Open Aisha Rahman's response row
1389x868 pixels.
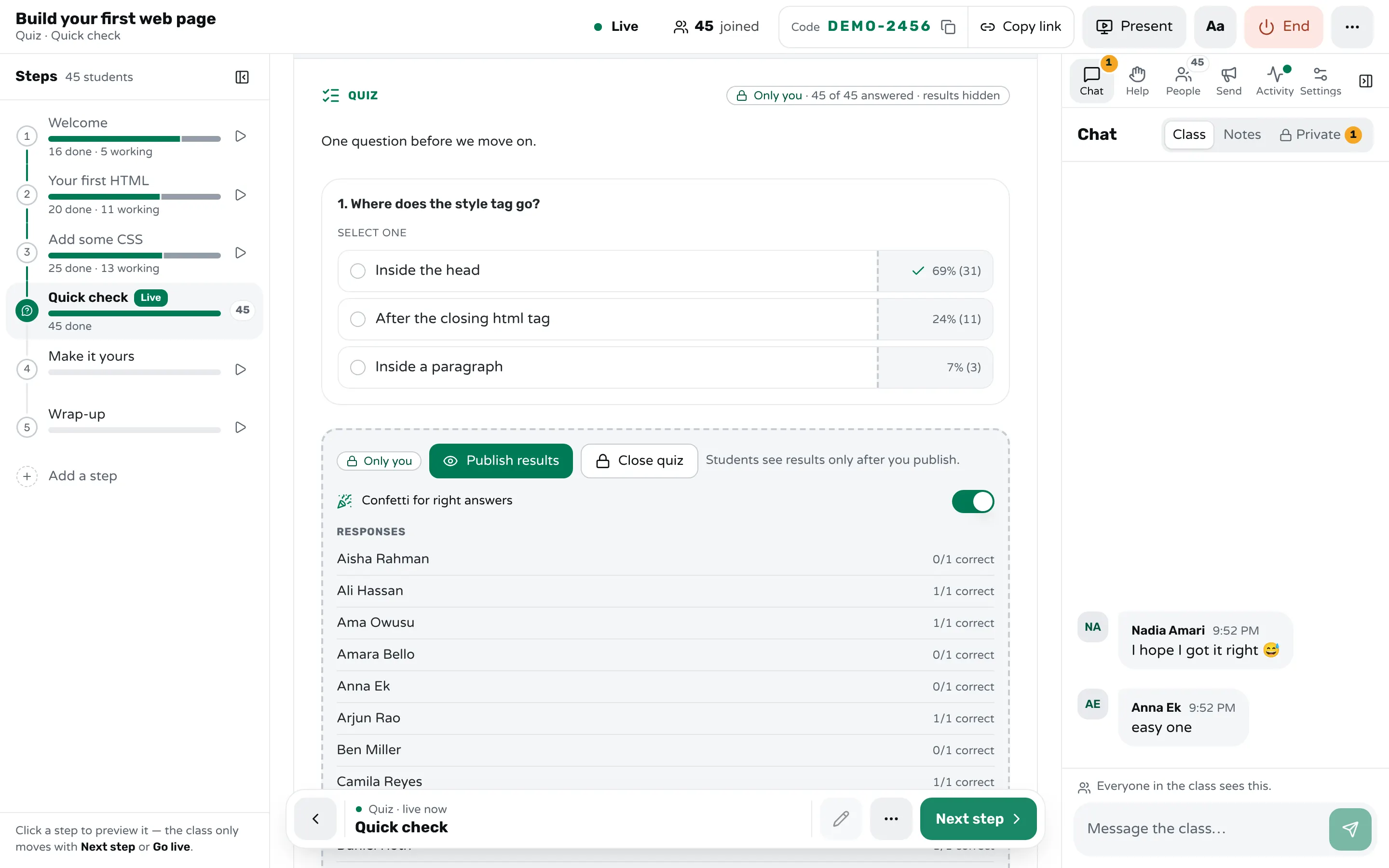click(x=665, y=559)
